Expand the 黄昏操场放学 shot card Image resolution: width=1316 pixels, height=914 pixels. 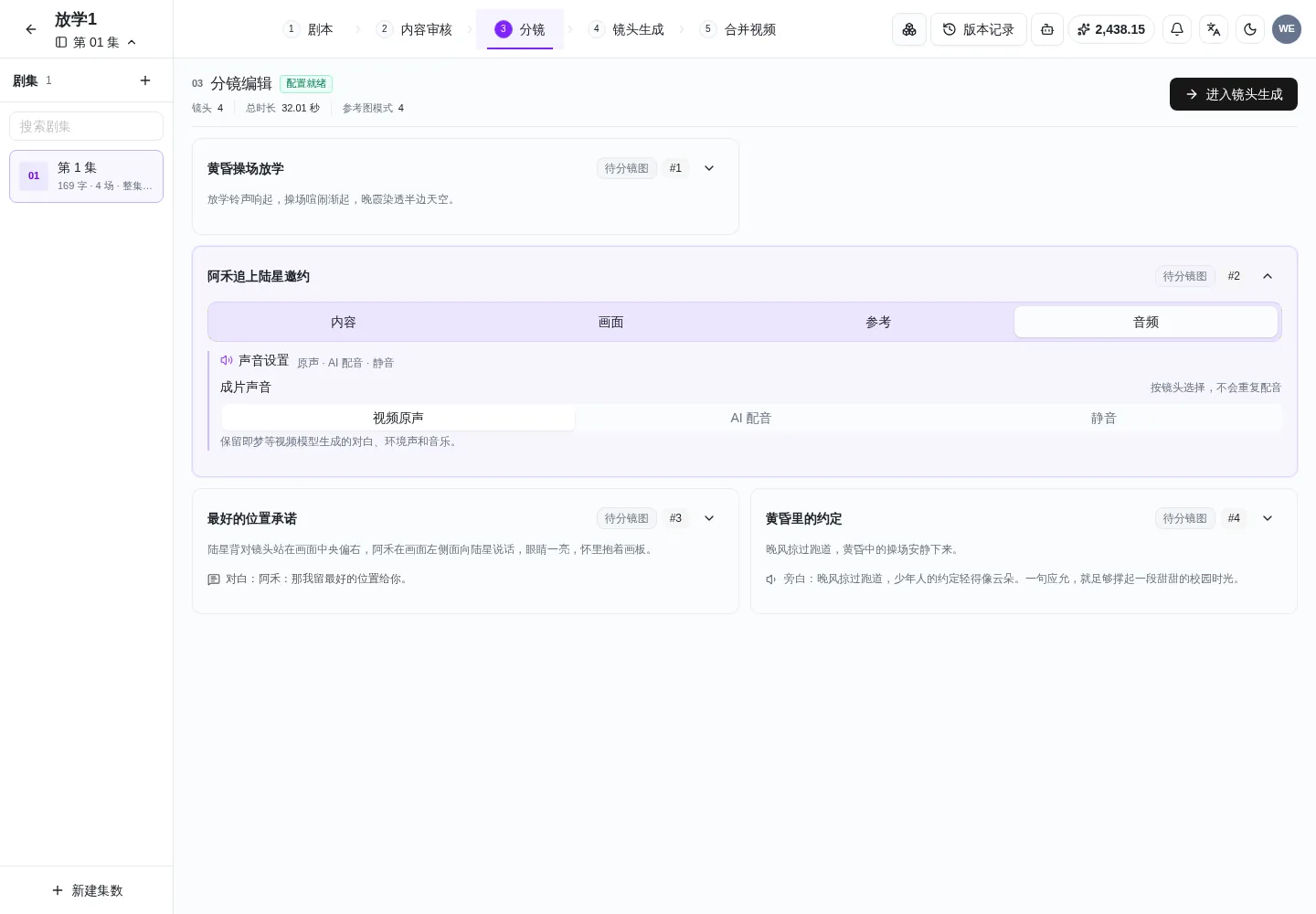tap(709, 168)
